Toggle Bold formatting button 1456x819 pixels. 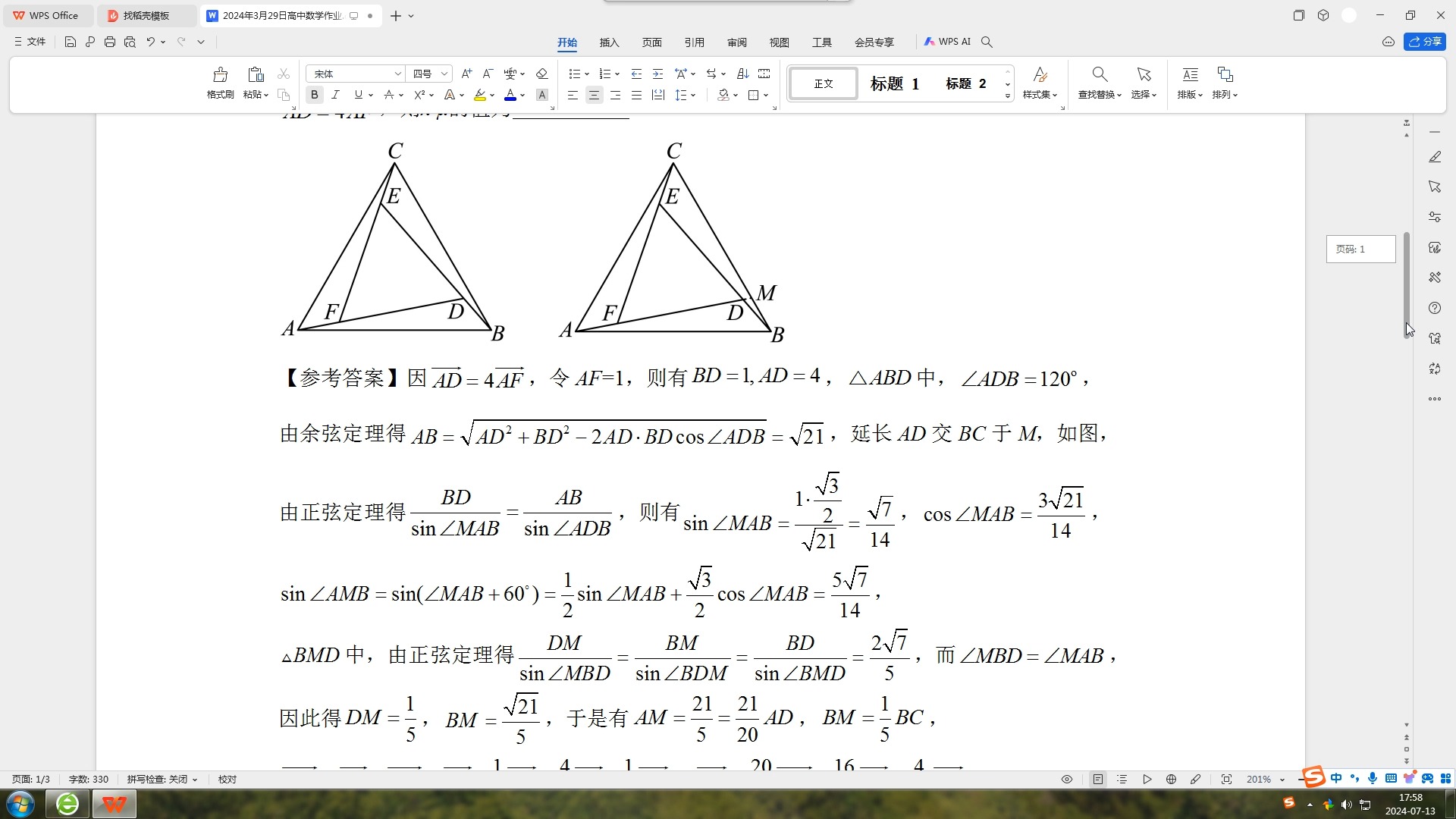314,95
